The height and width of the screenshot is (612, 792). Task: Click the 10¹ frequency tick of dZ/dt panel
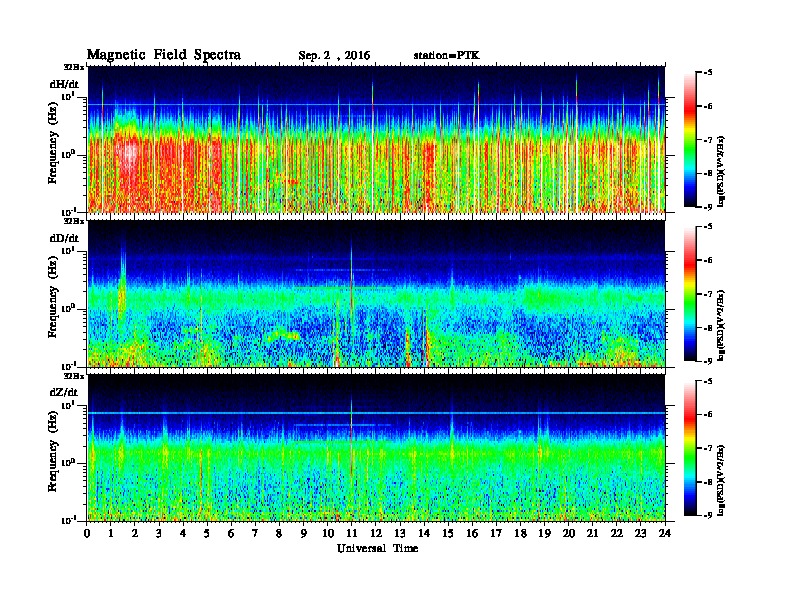click(69, 404)
